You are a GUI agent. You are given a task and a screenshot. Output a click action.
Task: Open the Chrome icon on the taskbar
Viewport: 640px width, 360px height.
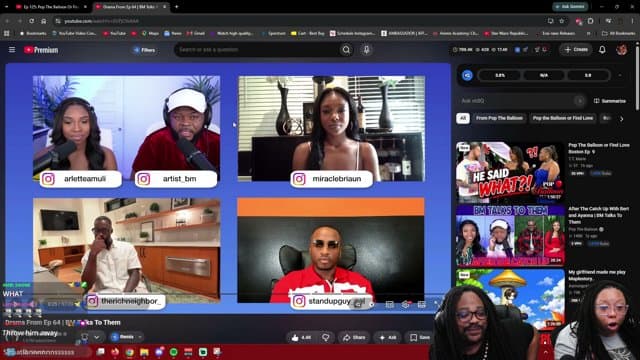tap(130, 352)
